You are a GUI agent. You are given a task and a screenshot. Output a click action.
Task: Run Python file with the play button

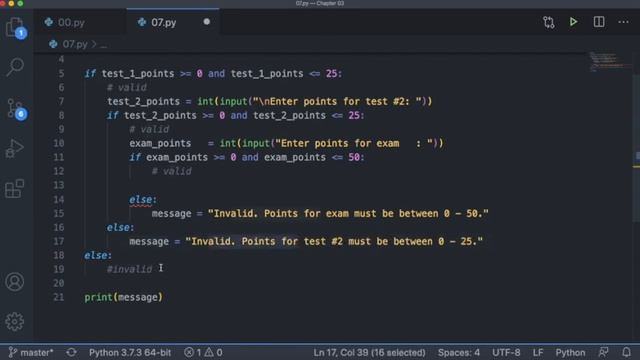(x=573, y=22)
